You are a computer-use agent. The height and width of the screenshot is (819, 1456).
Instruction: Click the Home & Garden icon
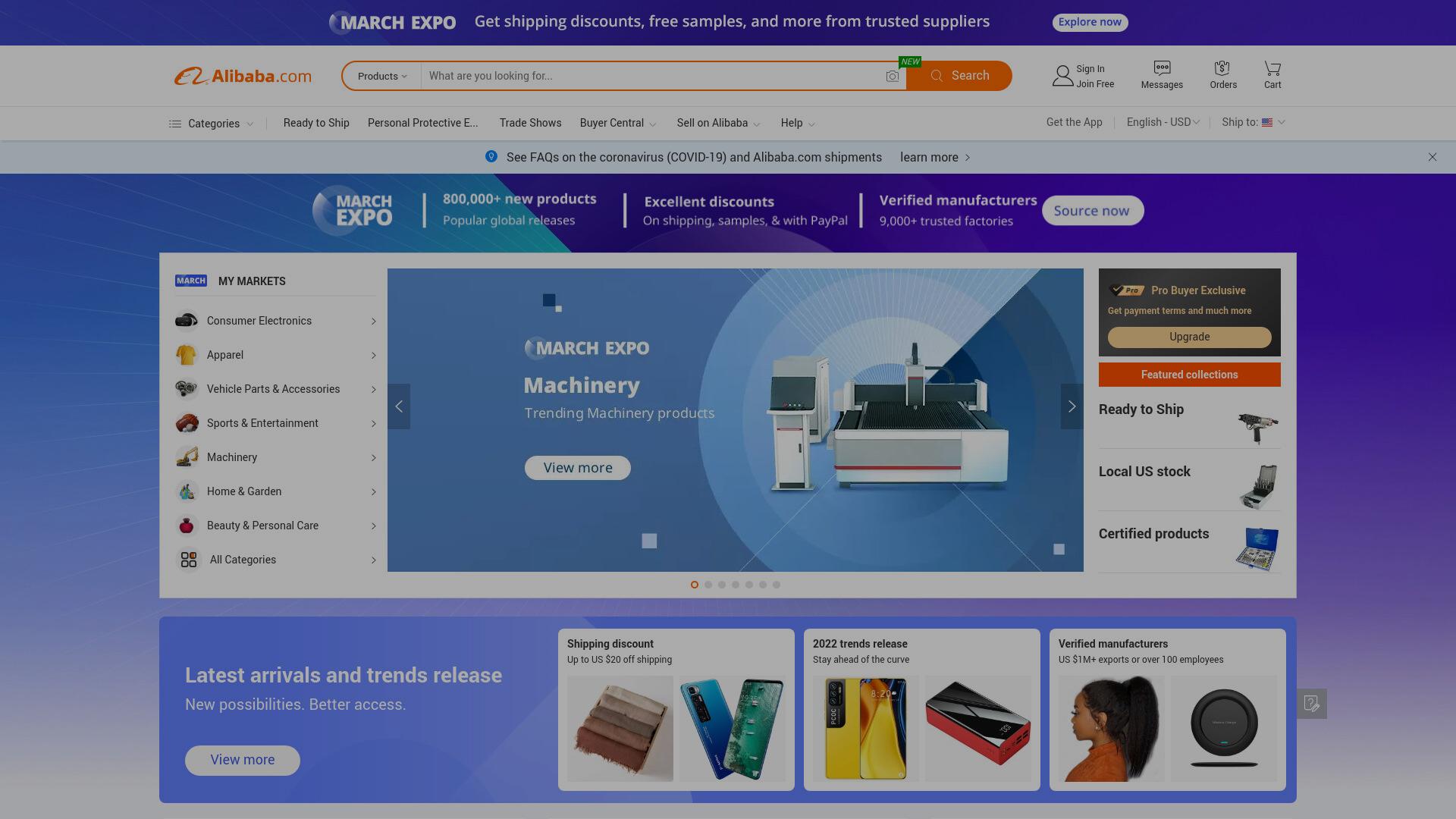pos(187,491)
